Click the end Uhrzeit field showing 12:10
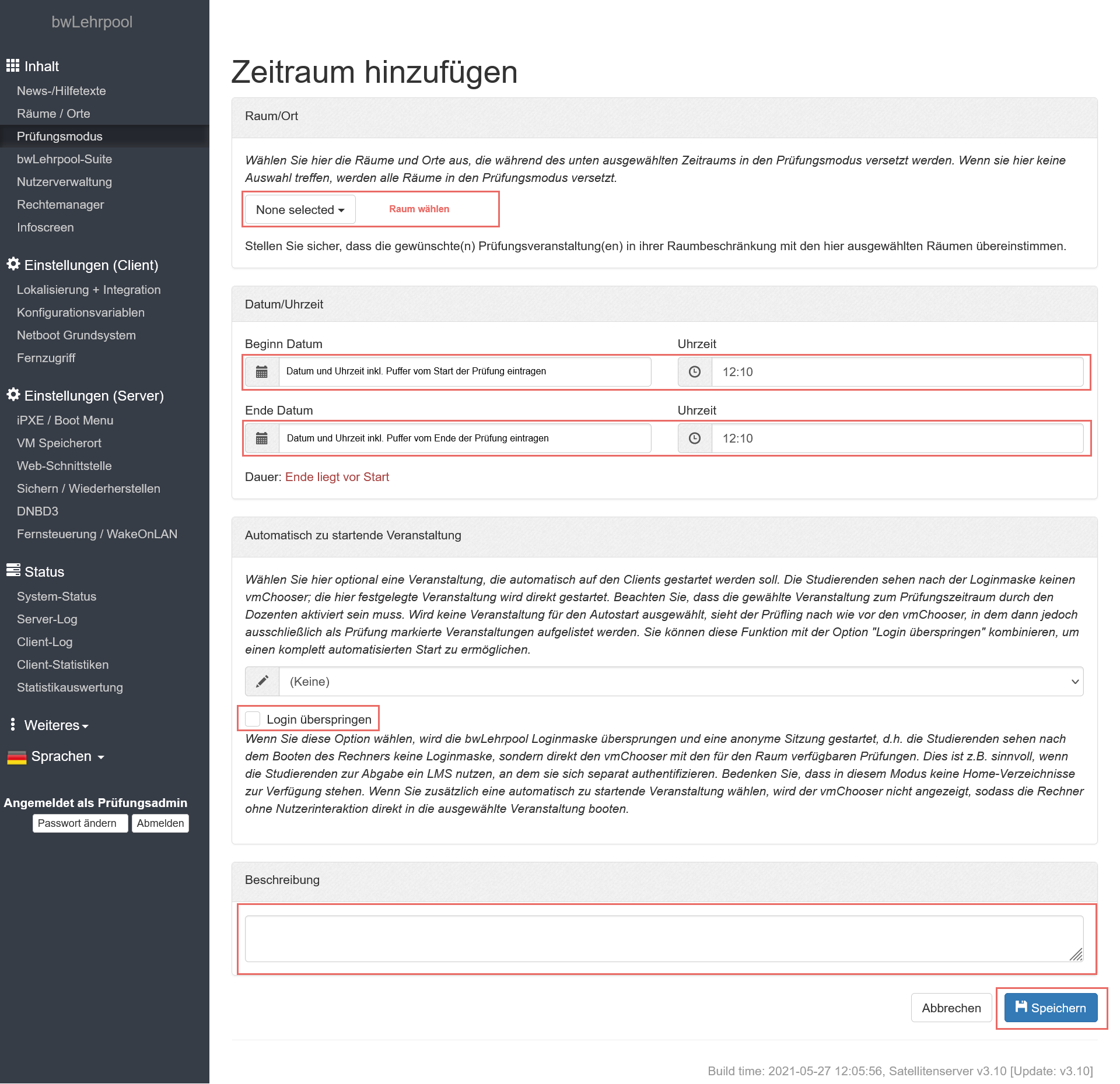This screenshot has height=1084, width=1120. [x=898, y=438]
